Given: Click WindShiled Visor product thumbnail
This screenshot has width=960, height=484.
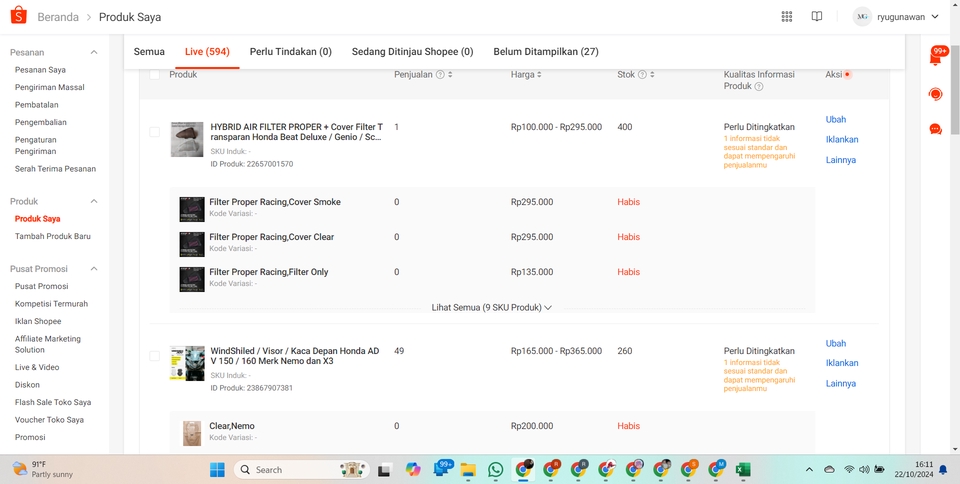Looking at the screenshot, I should (187, 363).
